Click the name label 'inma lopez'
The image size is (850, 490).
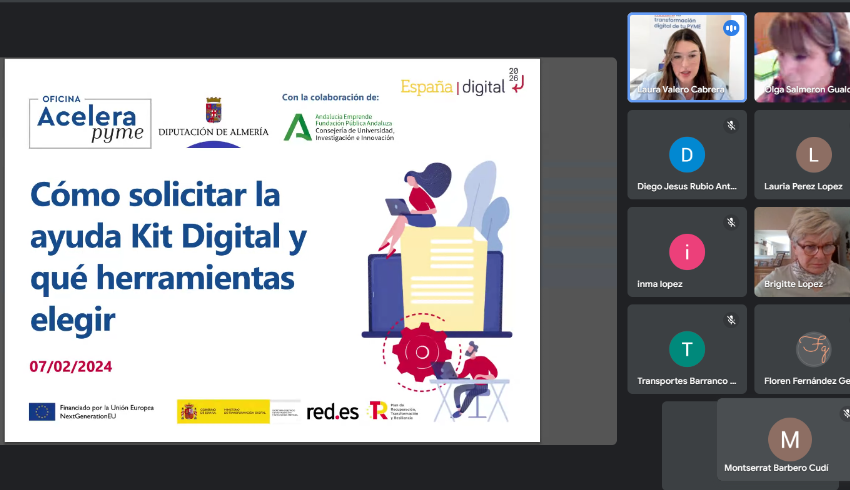tap(660, 284)
